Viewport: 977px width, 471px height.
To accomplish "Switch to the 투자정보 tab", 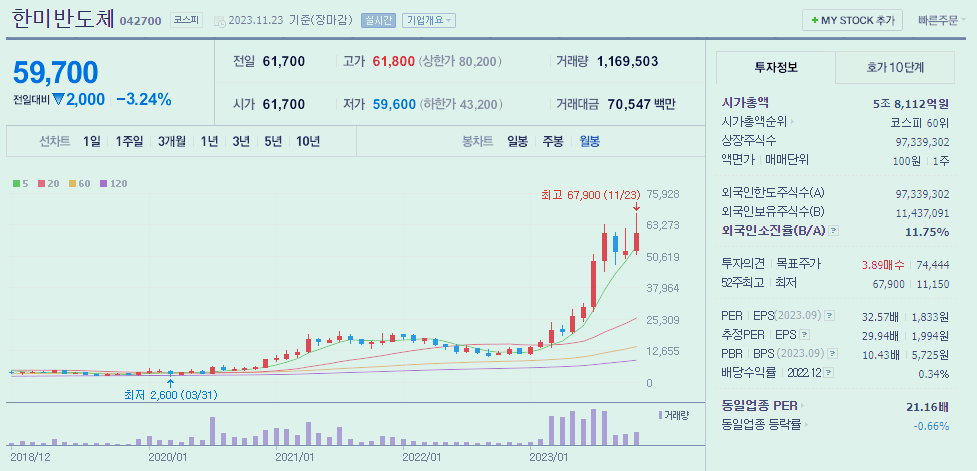I will [x=776, y=67].
